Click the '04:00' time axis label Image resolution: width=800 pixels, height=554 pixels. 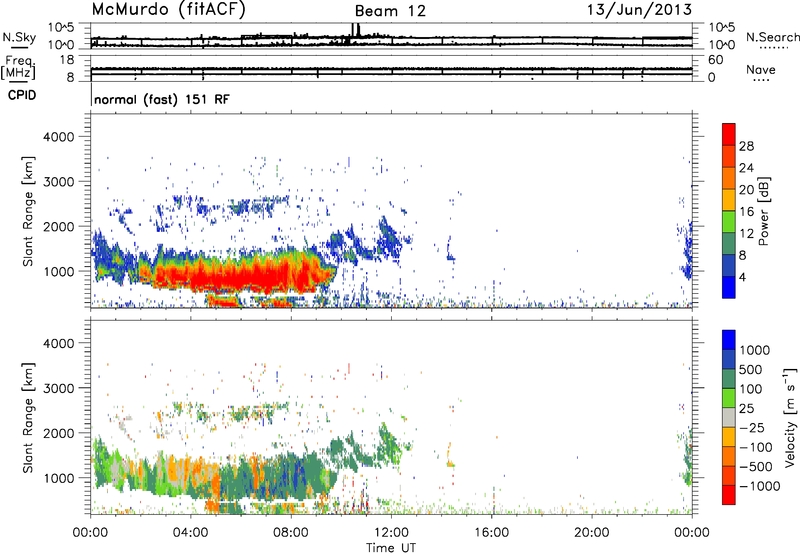[190, 533]
